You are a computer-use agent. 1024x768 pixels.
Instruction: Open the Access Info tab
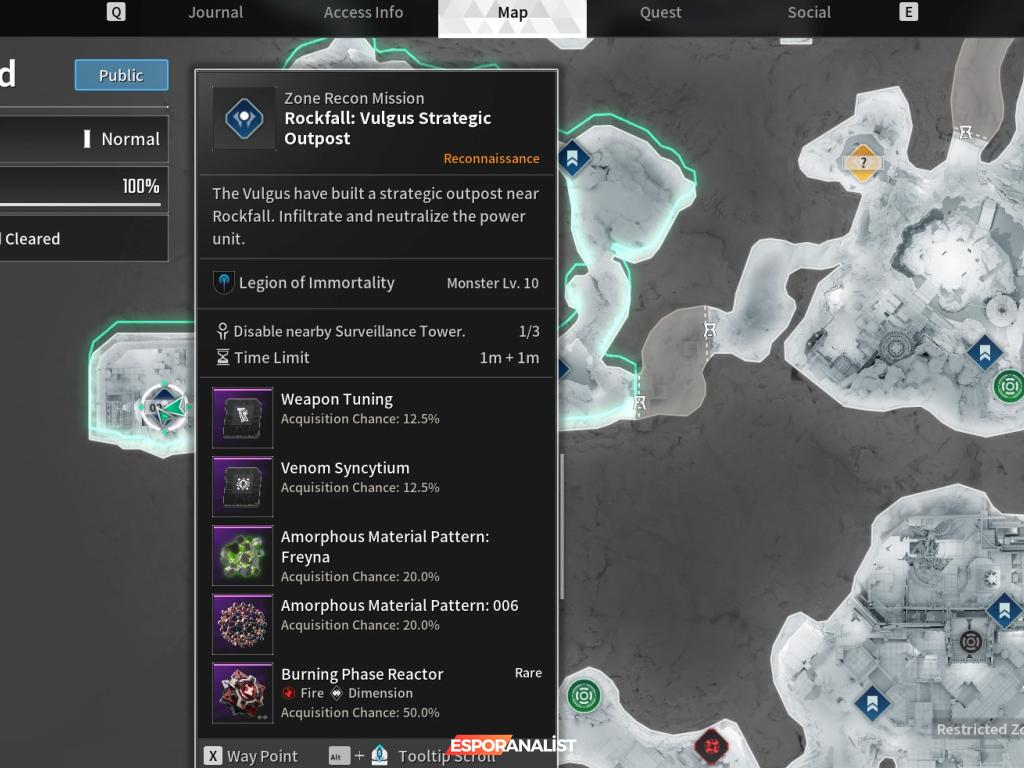[364, 12]
